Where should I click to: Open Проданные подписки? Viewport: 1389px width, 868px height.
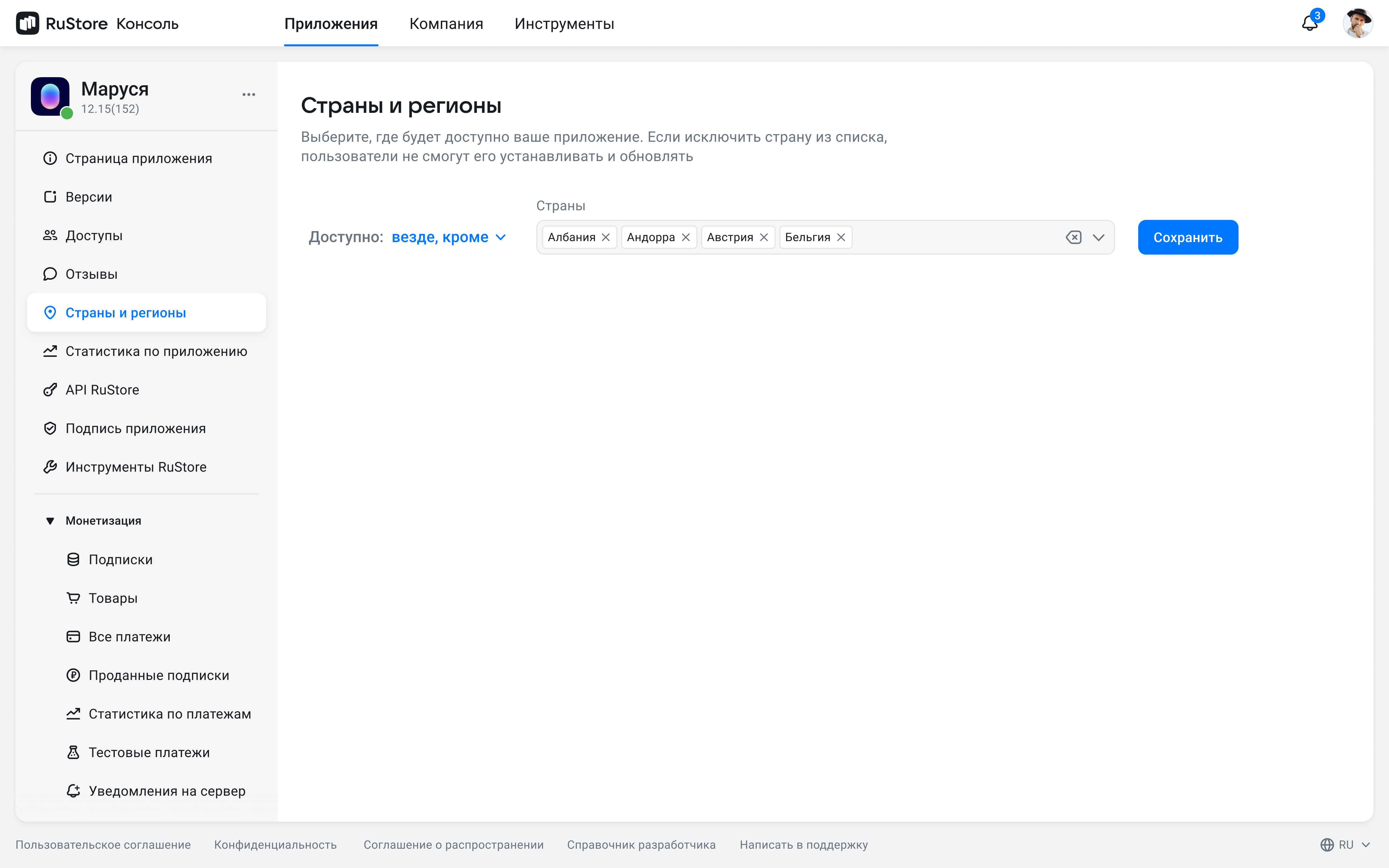[x=146, y=675]
